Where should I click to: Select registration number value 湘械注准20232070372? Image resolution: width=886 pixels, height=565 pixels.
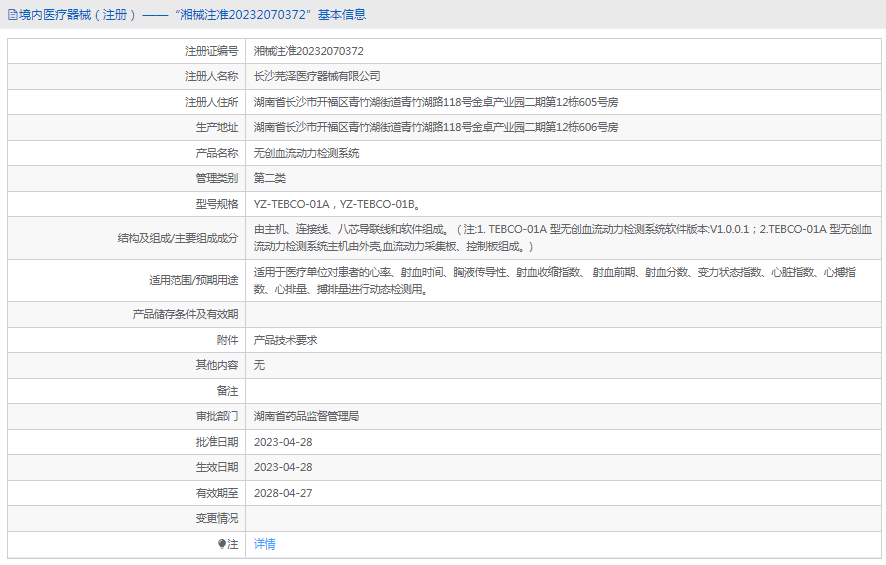point(309,51)
